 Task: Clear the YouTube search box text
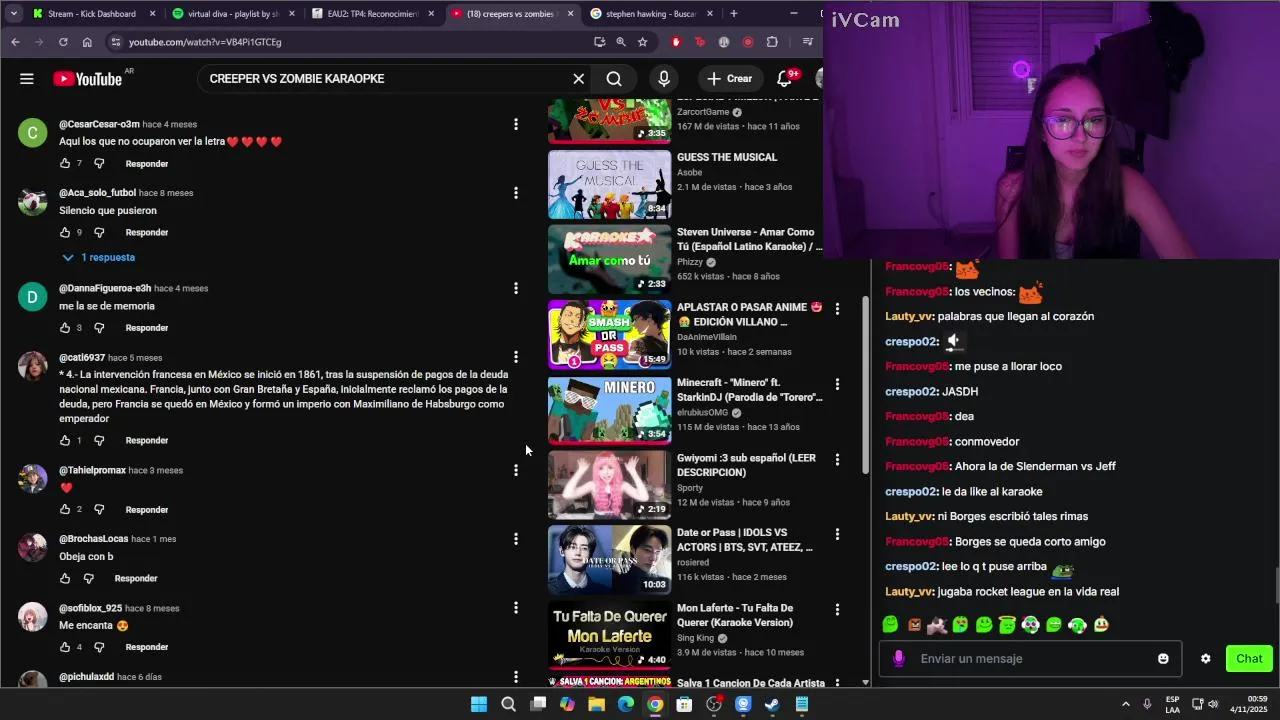coord(578,79)
